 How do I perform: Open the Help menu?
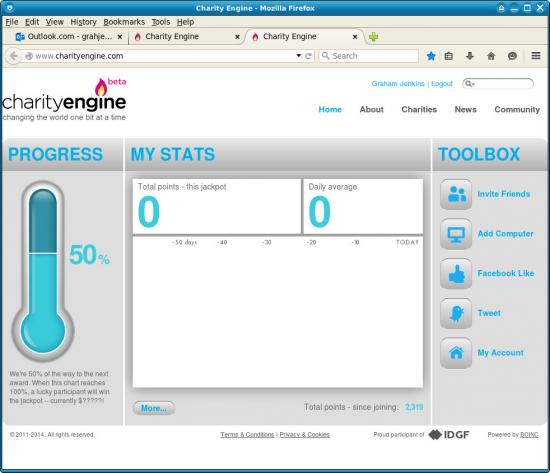[x=185, y=22]
